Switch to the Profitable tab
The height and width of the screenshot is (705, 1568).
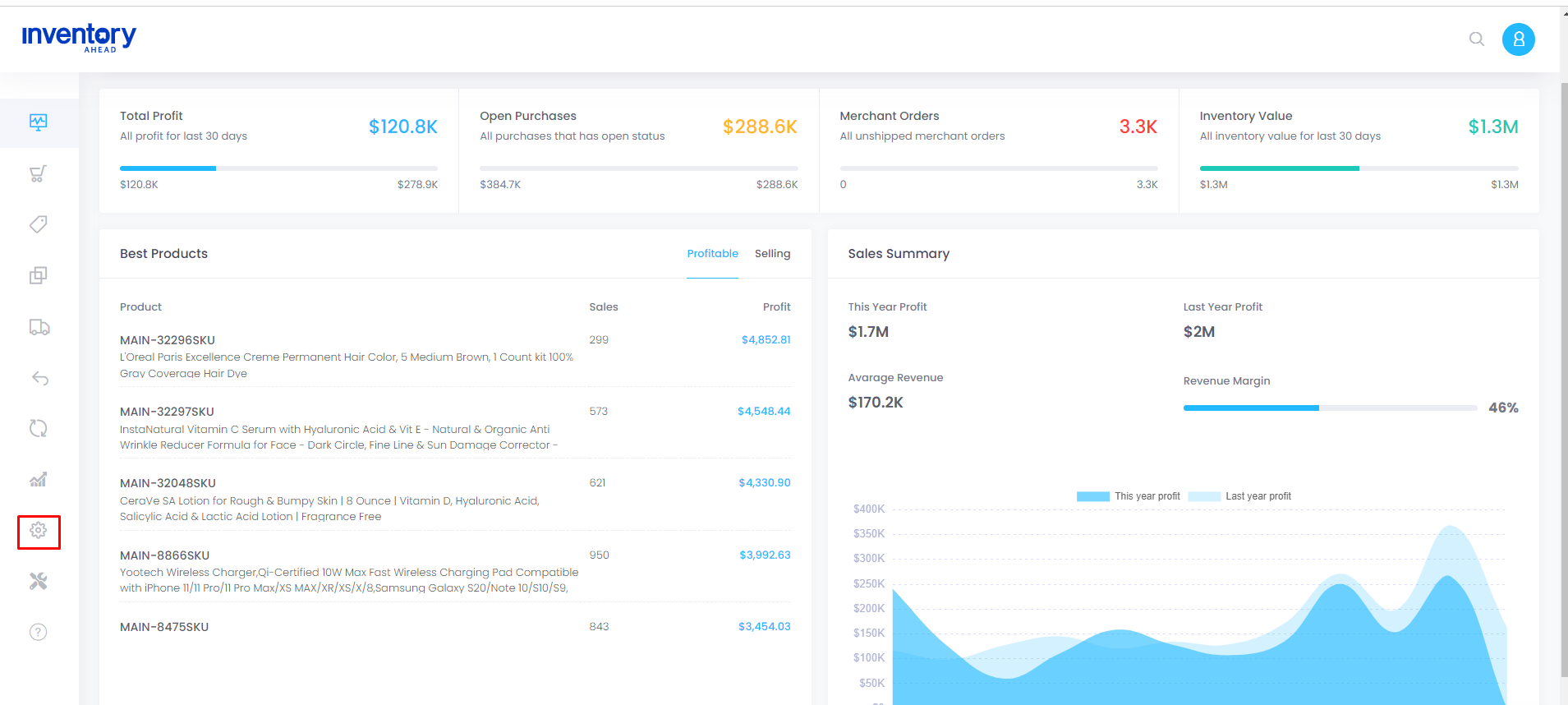[712, 254]
